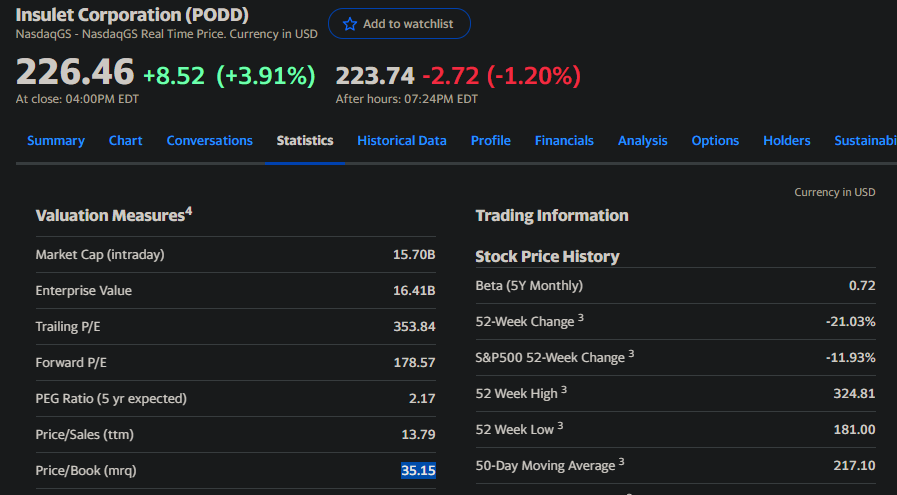
Task: Click the At close: 04:00PM EDT text
Action: 77,99
